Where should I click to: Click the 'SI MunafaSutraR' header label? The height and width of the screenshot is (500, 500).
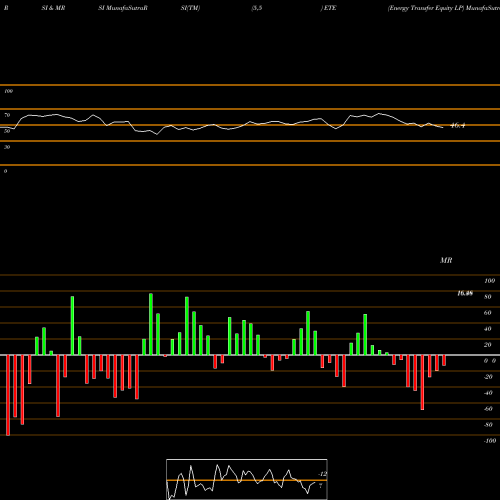[123, 8]
